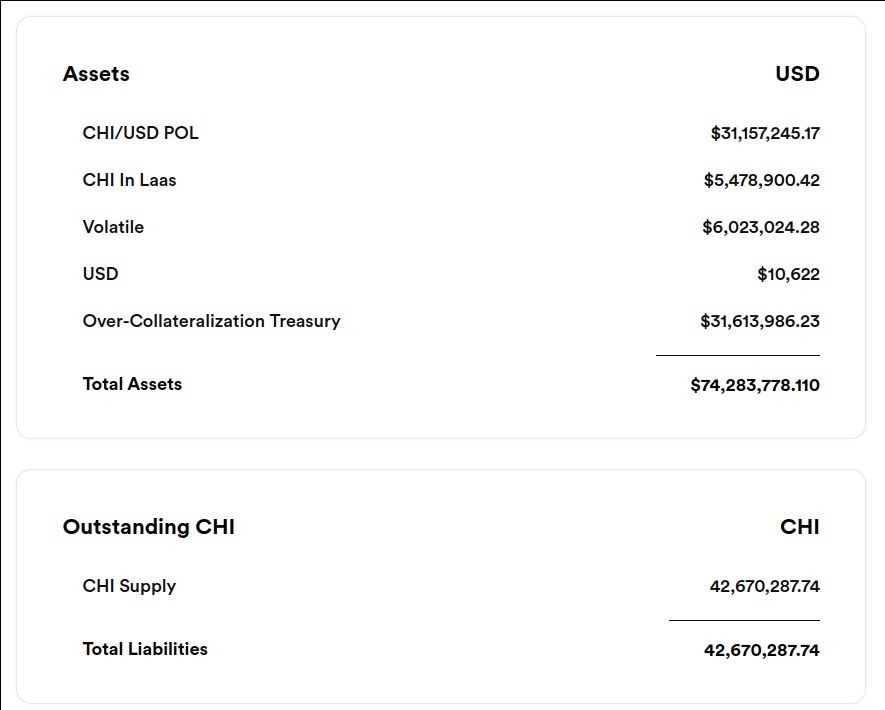Select the CHI column header
Image resolution: width=885 pixels, height=710 pixels.
pyautogui.click(x=799, y=527)
